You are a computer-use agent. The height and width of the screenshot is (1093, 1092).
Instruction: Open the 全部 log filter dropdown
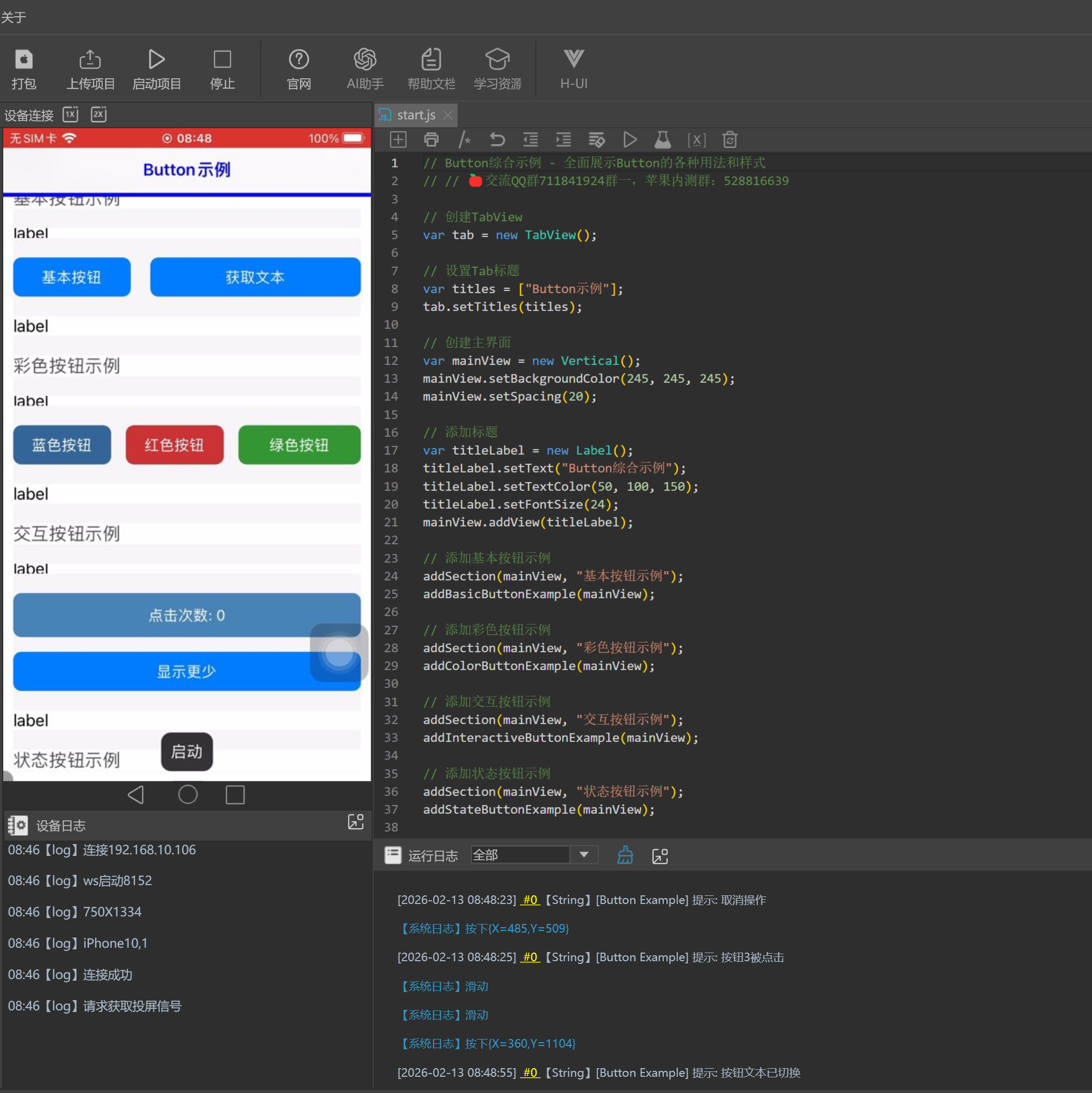(584, 855)
